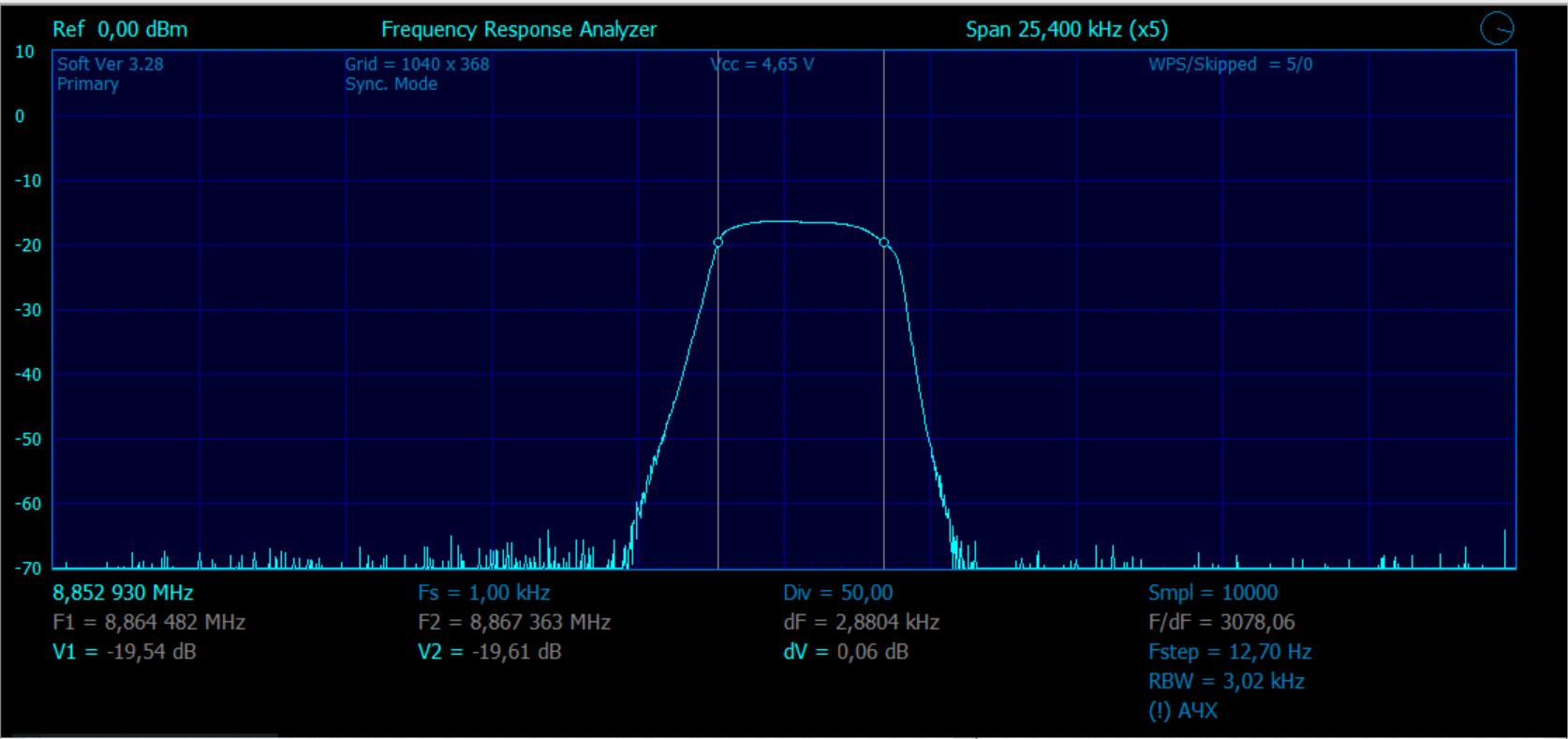Click the Div = 50,00 setting
1568x739 pixels.
coord(837,593)
